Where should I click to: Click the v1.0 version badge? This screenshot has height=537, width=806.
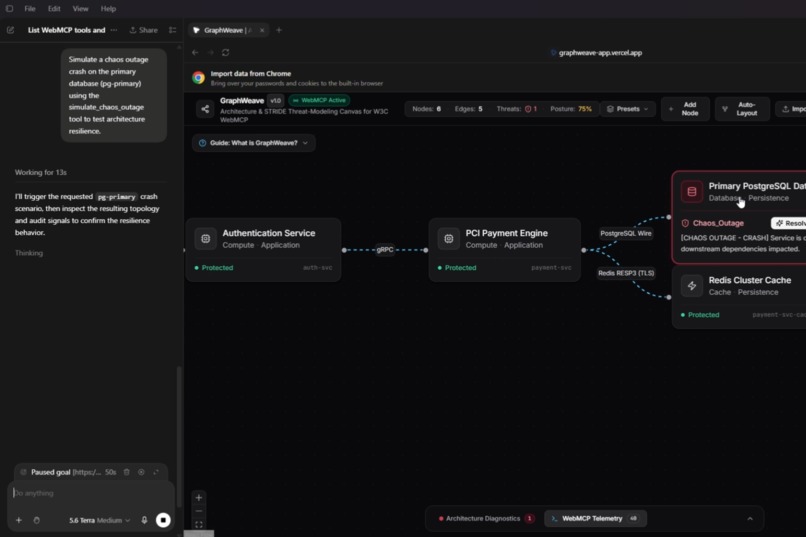click(x=276, y=101)
